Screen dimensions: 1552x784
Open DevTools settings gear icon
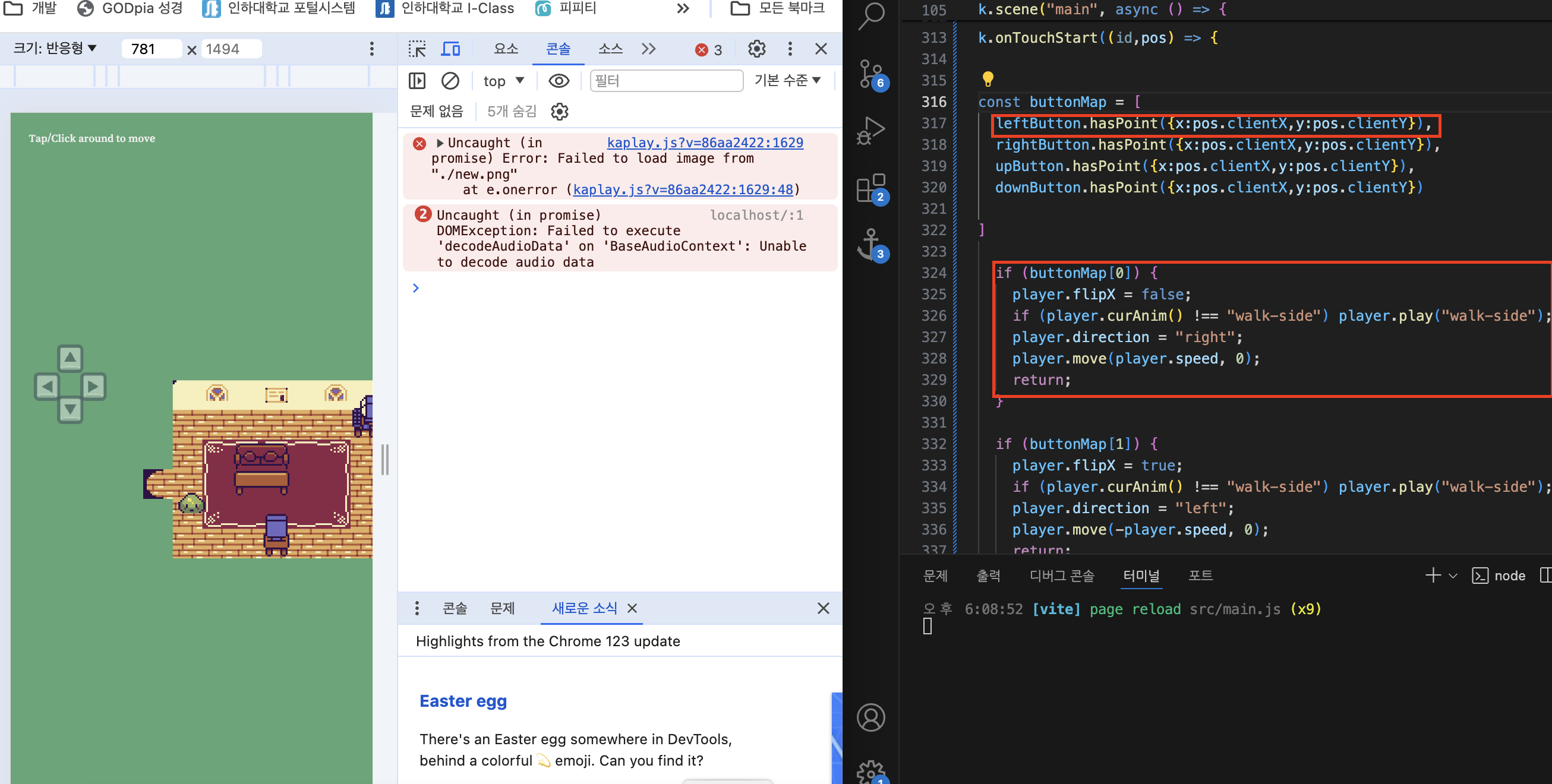[x=756, y=49]
